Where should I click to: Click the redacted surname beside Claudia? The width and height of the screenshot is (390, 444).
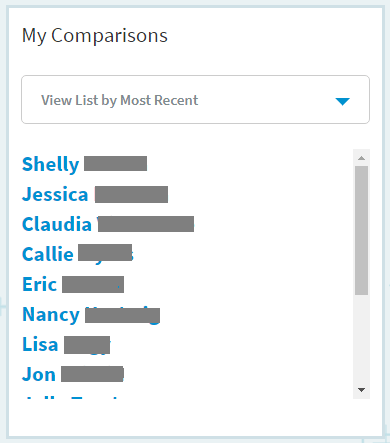[146, 224]
